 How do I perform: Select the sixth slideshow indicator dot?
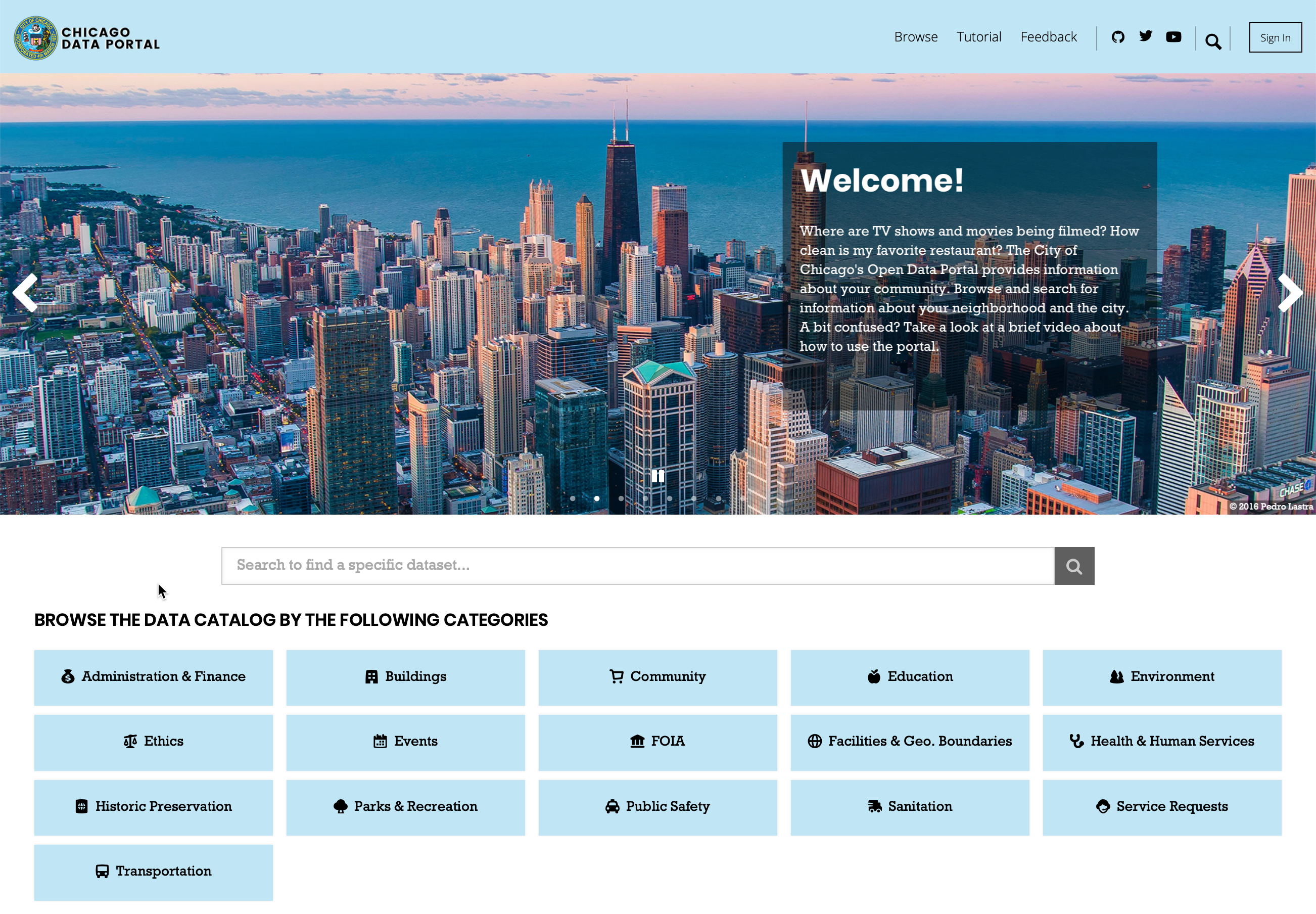click(694, 498)
